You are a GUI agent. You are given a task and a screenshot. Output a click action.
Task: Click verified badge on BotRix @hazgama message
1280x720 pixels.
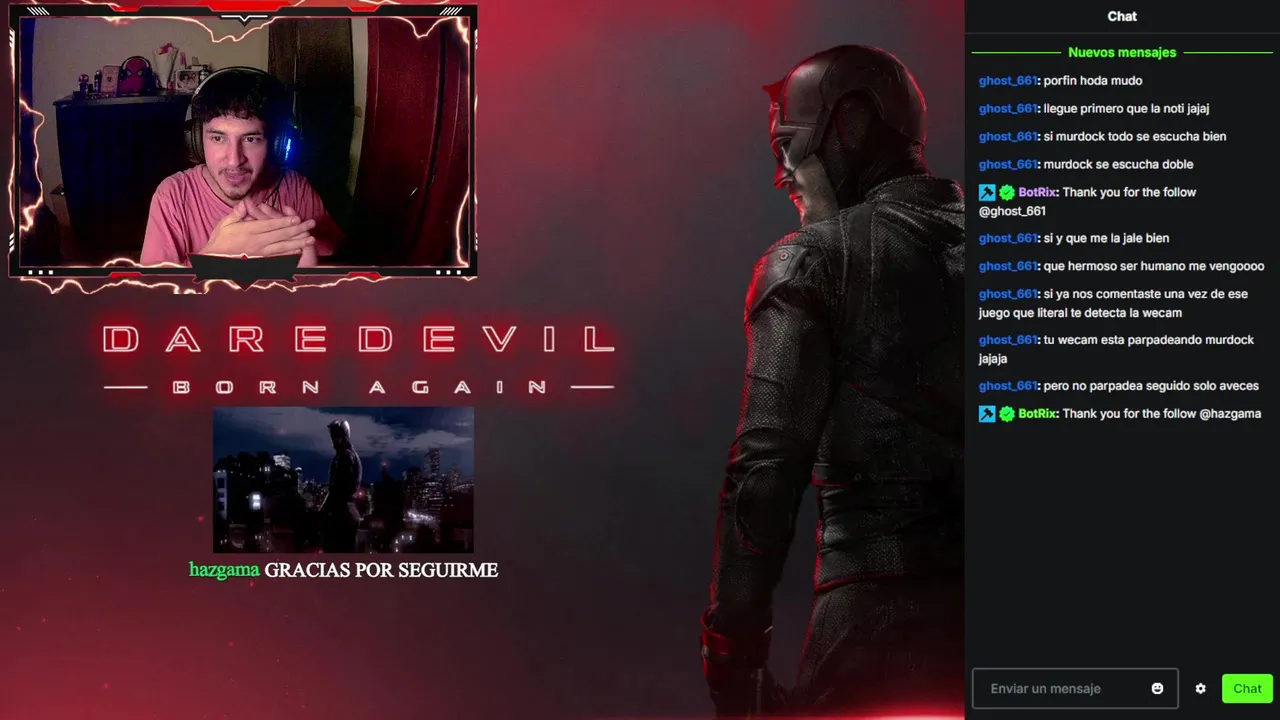[x=1007, y=413]
